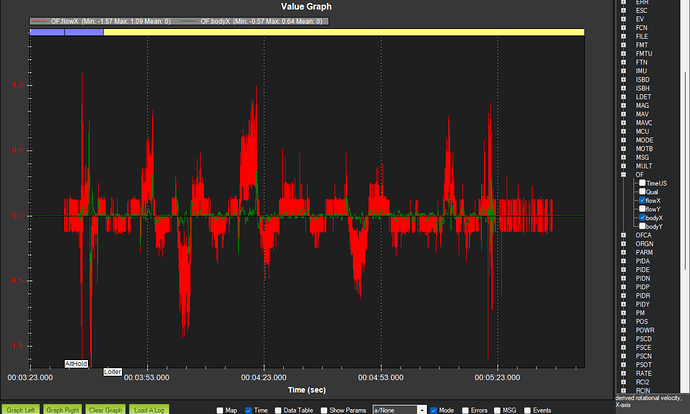This screenshot has width=690, height=414.
Task: Clear the graph with Clear Graph
Action: pos(106,410)
